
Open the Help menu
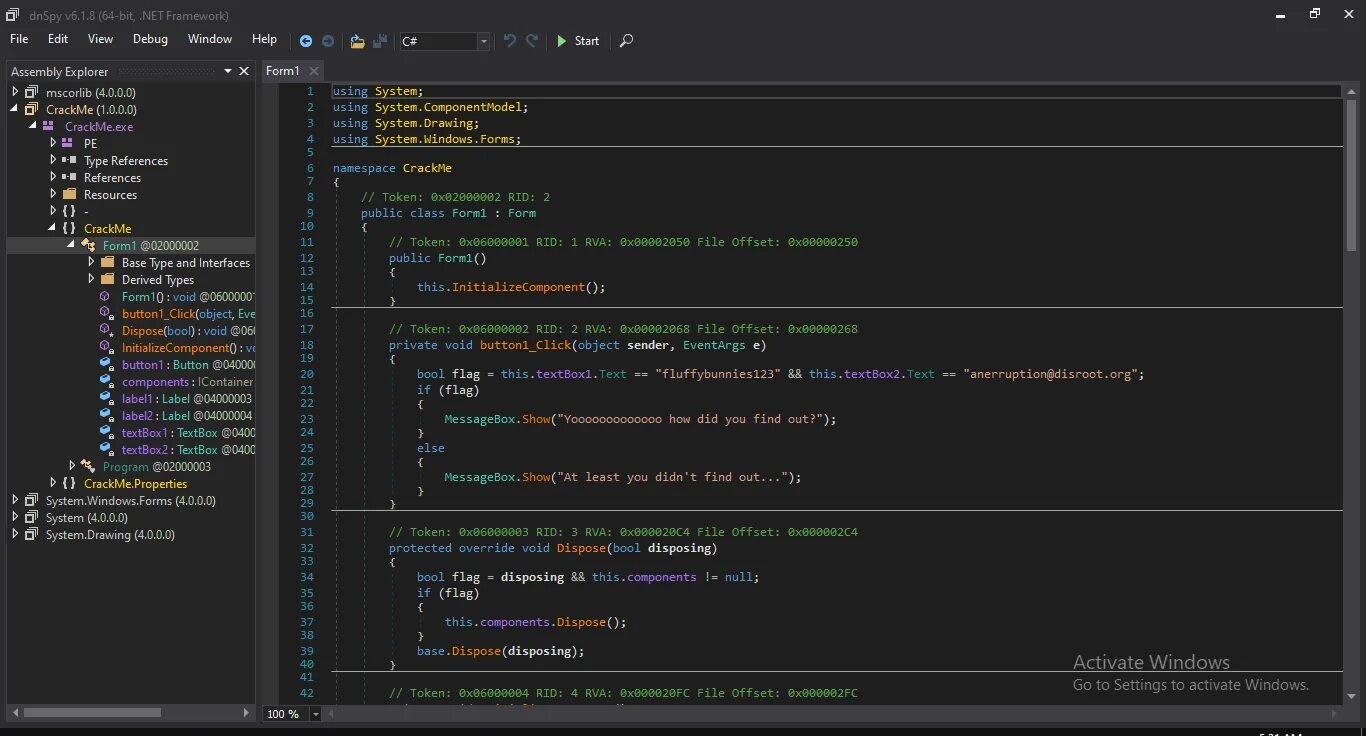(264, 39)
